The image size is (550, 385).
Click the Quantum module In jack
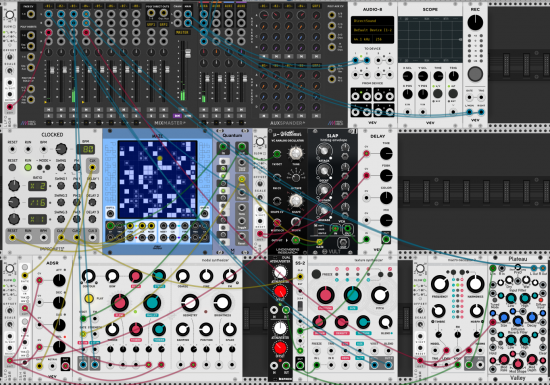point(223,147)
